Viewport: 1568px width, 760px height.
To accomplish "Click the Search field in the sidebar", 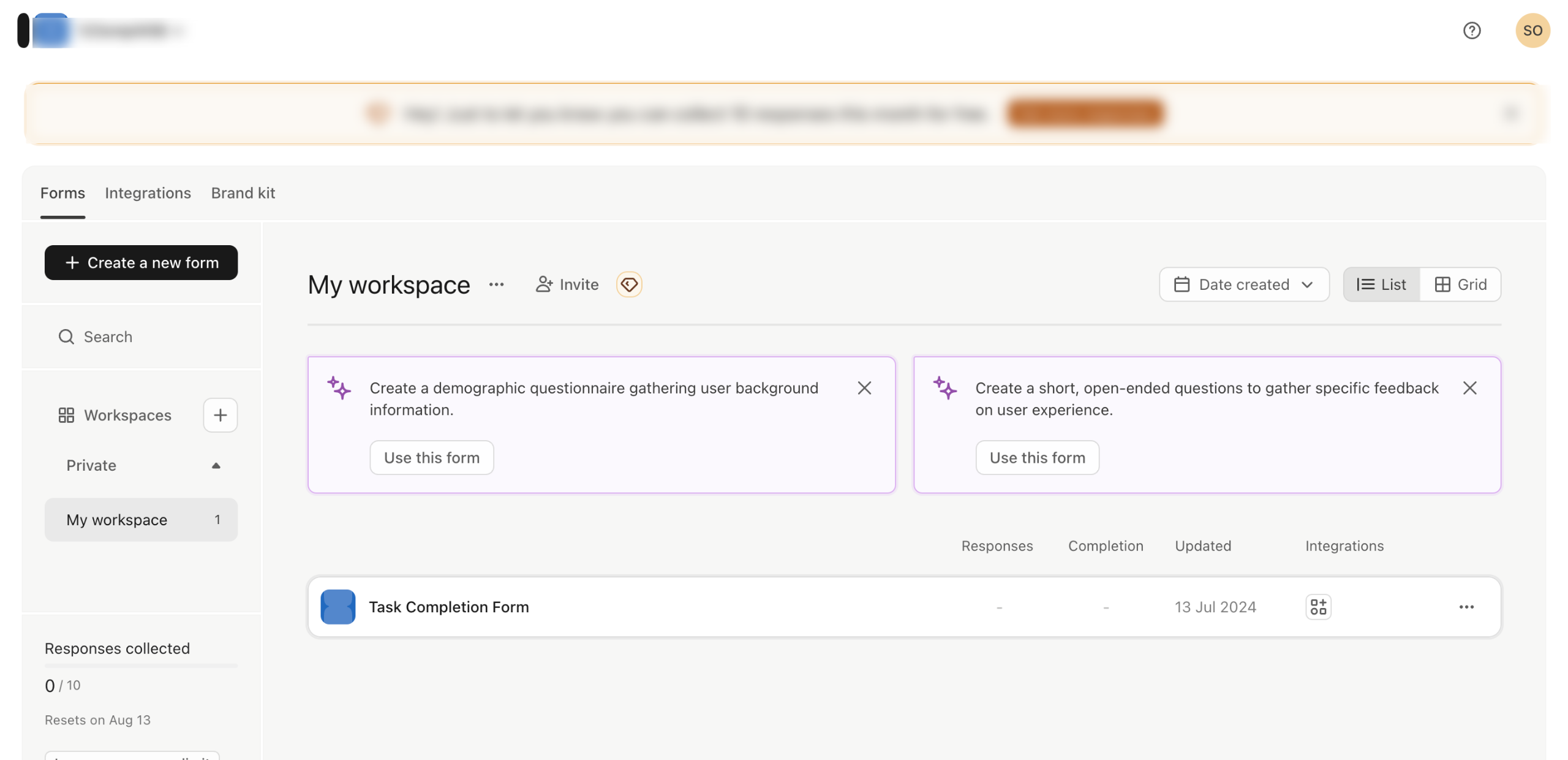I will pyautogui.click(x=108, y=337).
